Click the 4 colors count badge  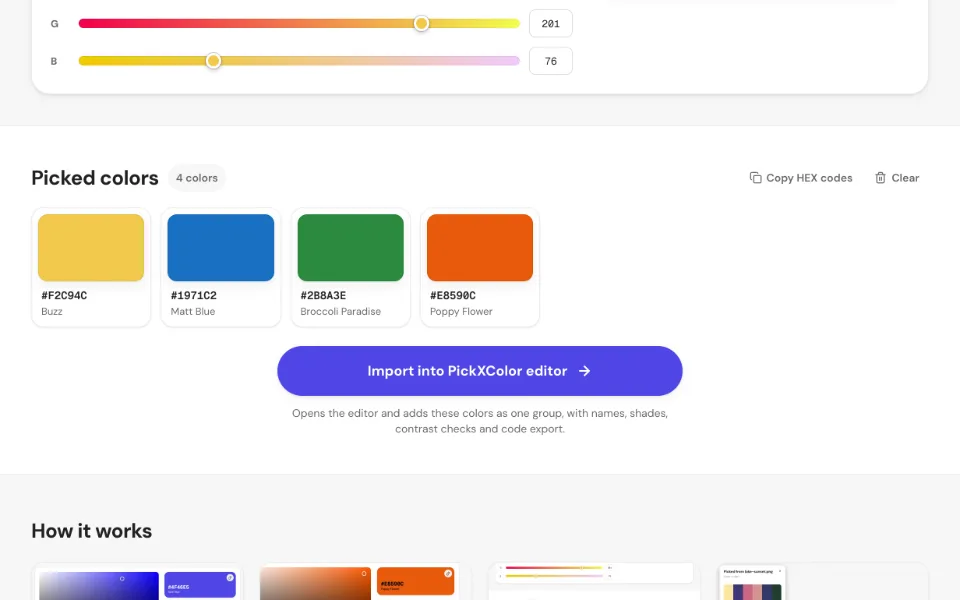click(197, 178)
